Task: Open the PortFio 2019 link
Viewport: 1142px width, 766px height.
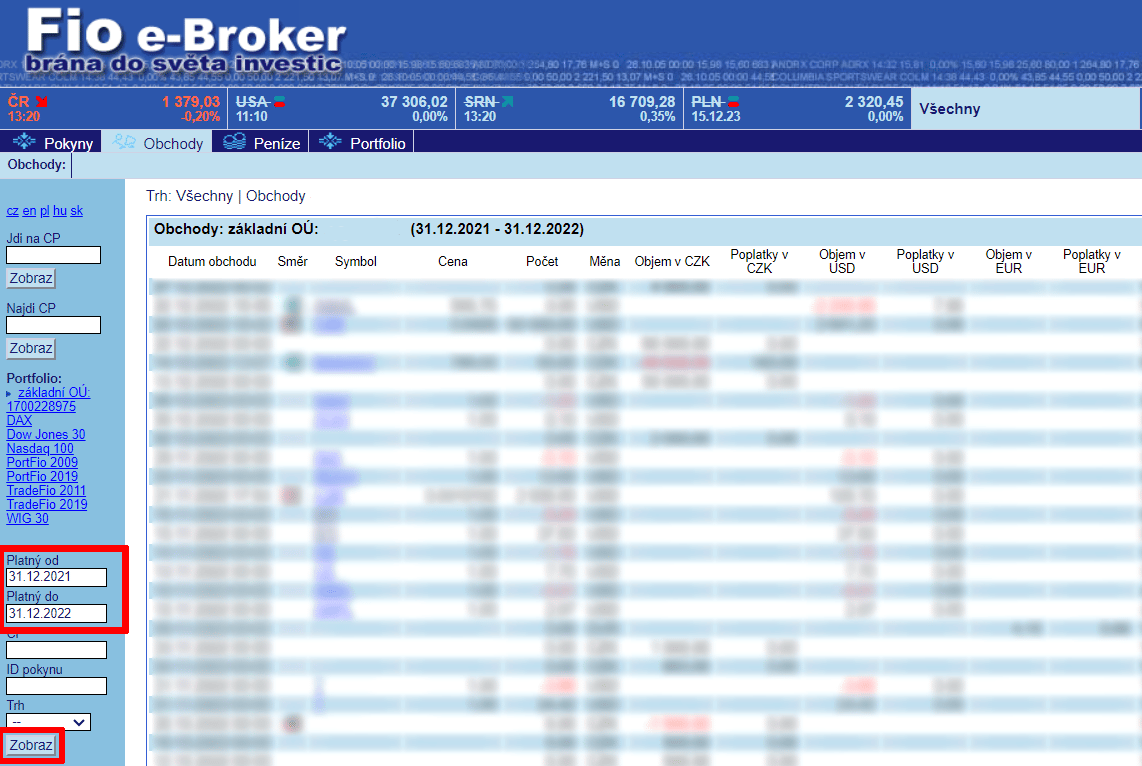Action: (x=42, y=476)
